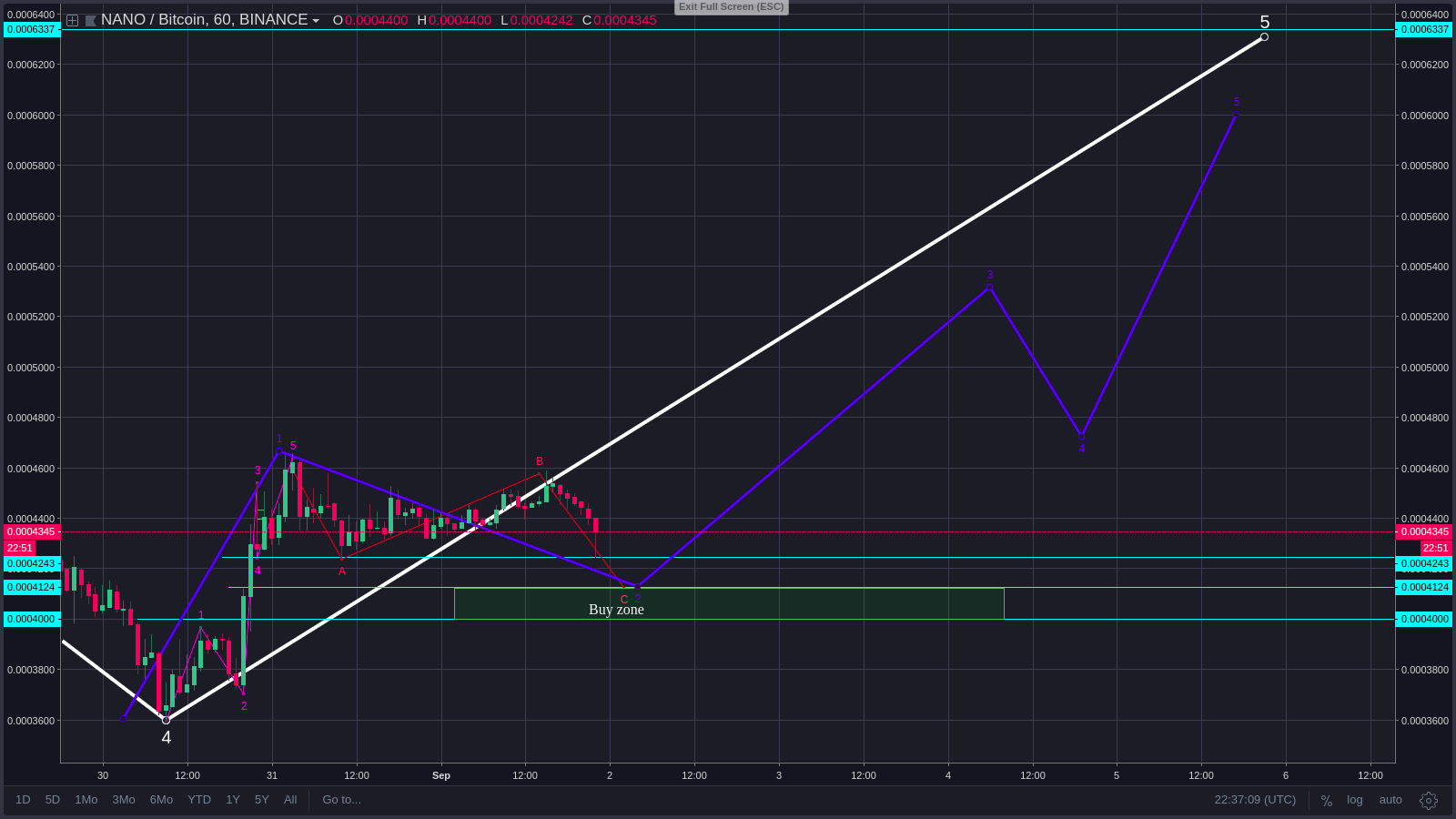
Task: Select the 5D time range
Action: (x=53, y=800)
